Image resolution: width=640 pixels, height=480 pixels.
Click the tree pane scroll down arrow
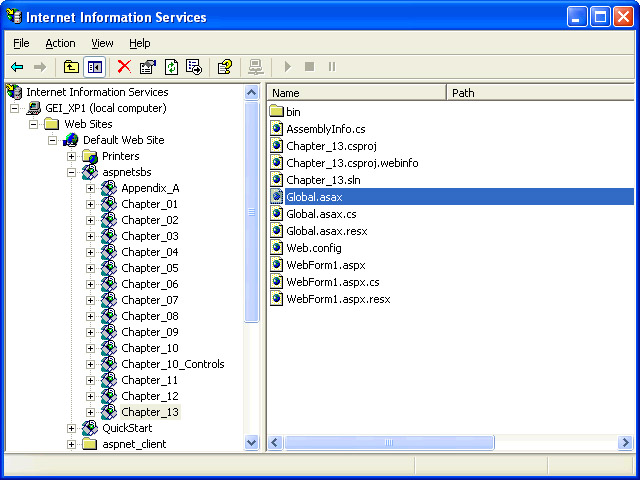click(x=252, y=442)
